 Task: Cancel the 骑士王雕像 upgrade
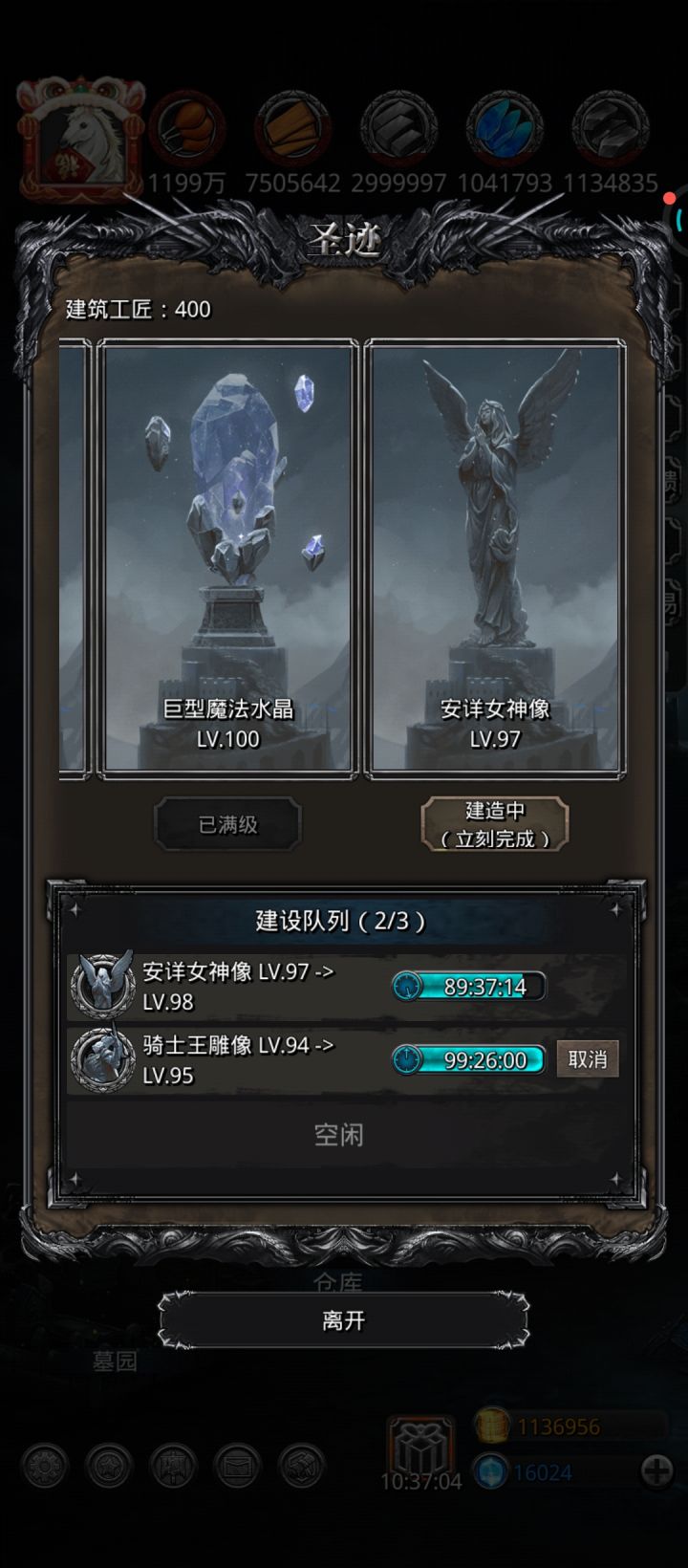[x=588, y=1059]
